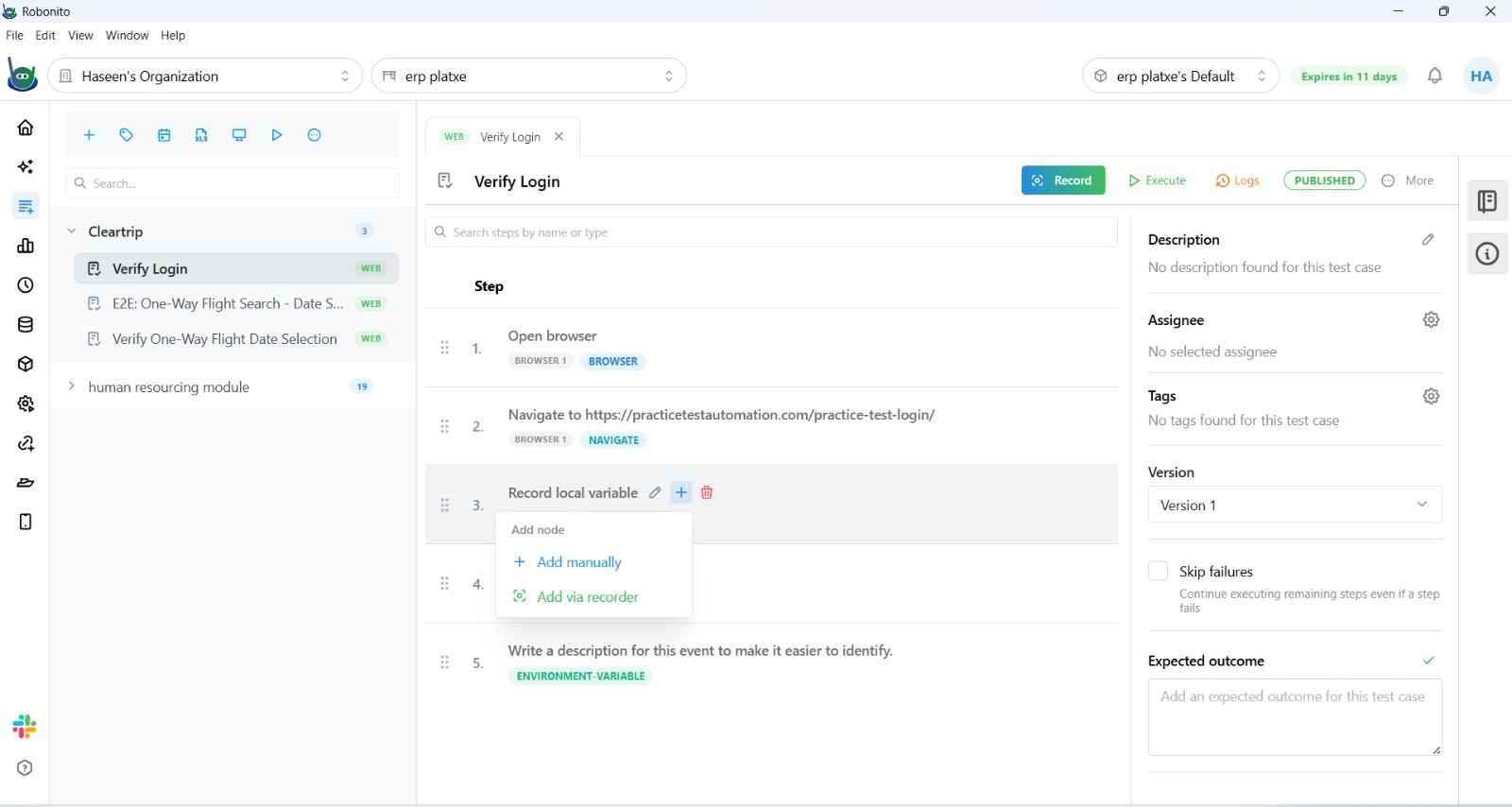Open the mobile device icon in sidebar
This screenshot has height=807, width=1512.
pyautogui.click(x=26, y=522)
